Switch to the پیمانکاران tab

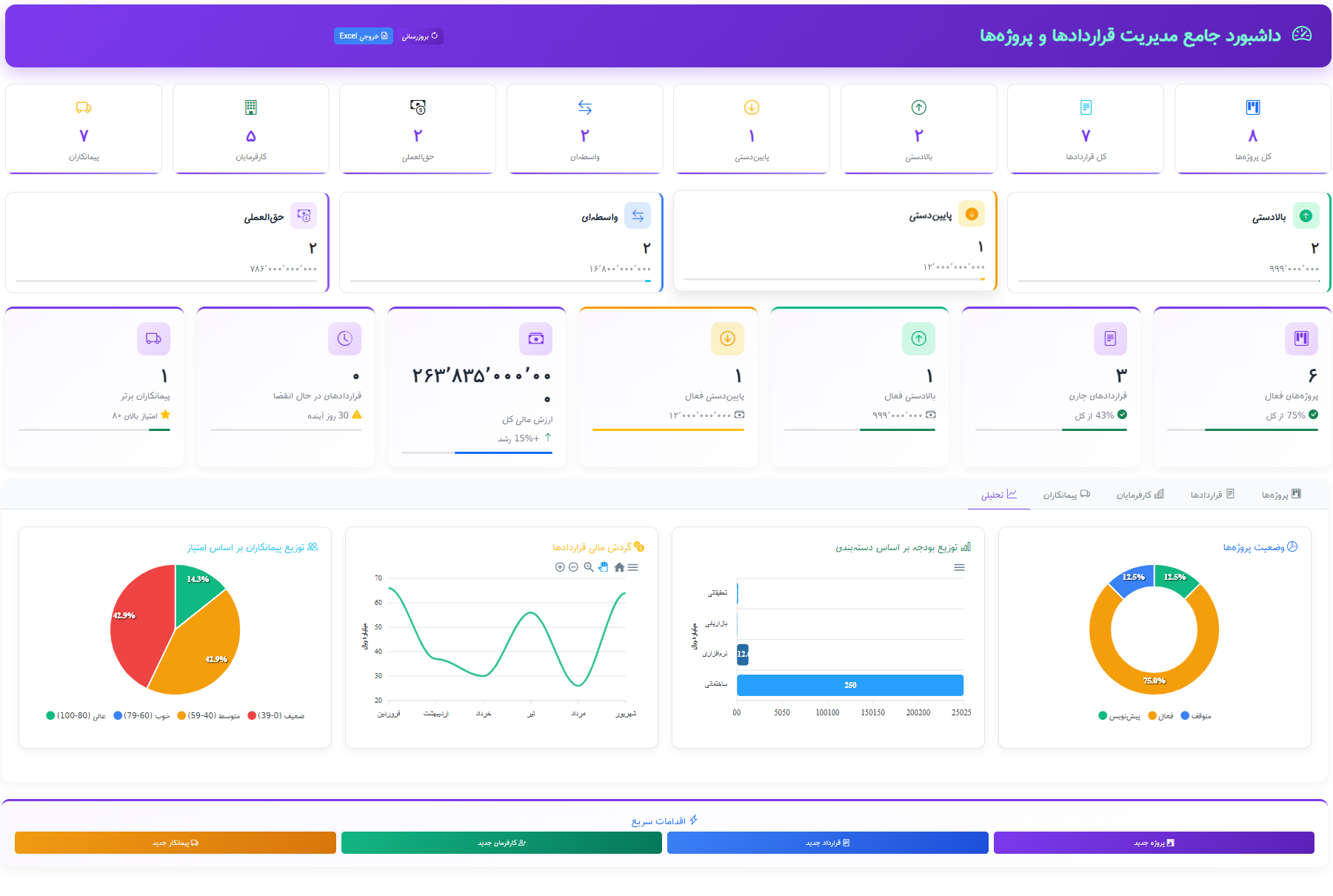[x=1066, y=494]
